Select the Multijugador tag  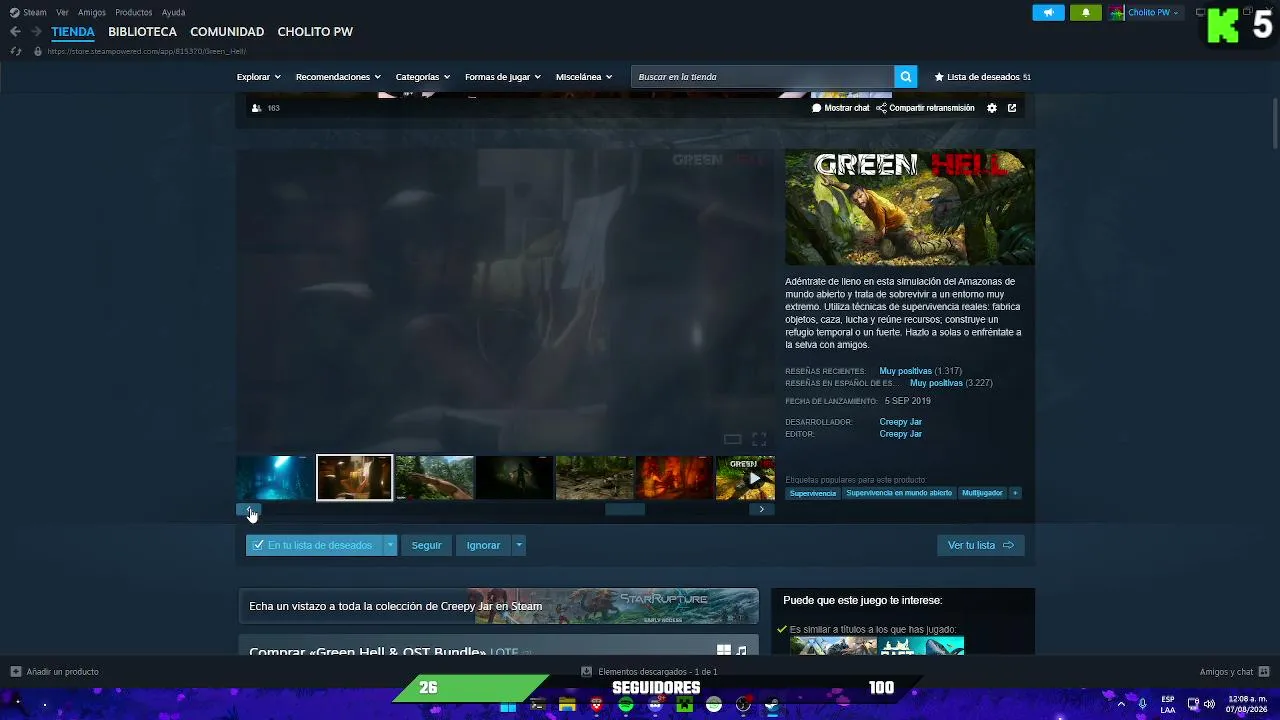click(x=982, y=493)
